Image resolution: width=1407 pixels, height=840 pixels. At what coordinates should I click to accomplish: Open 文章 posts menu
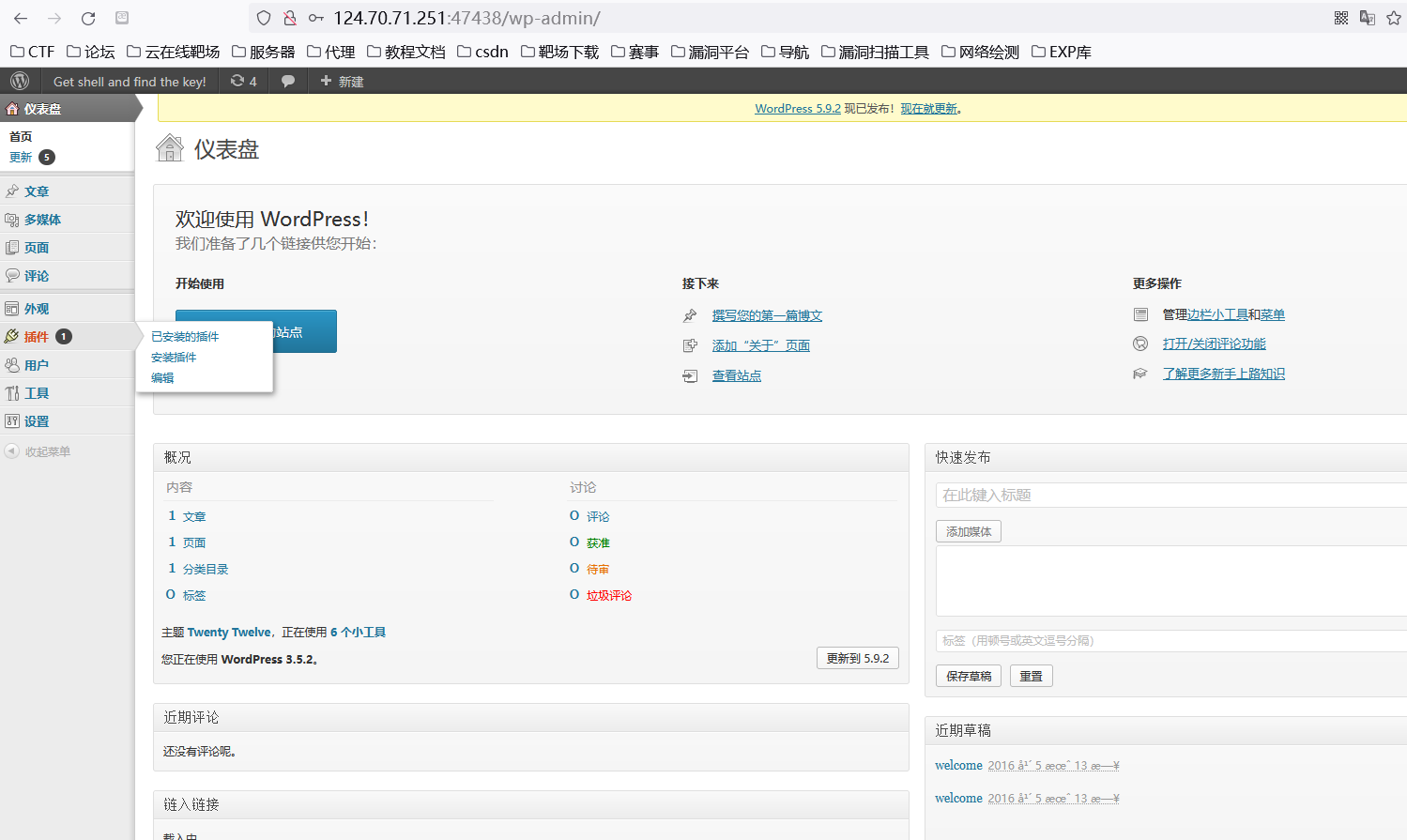67,191
